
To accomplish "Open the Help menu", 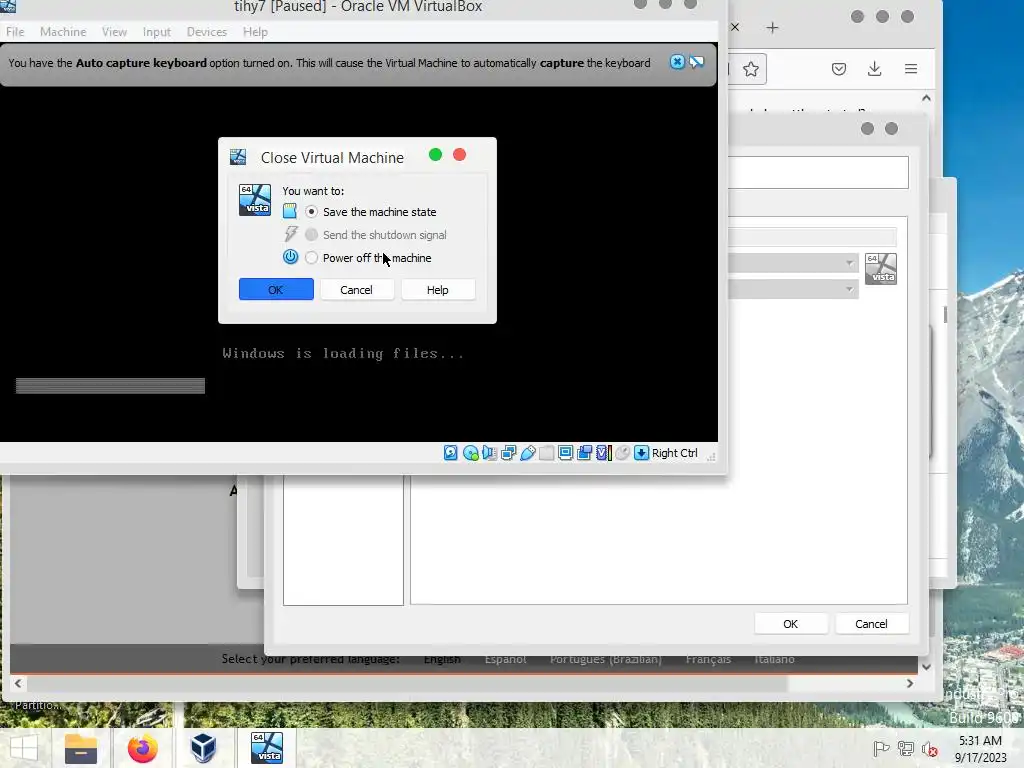I will 255,31.
